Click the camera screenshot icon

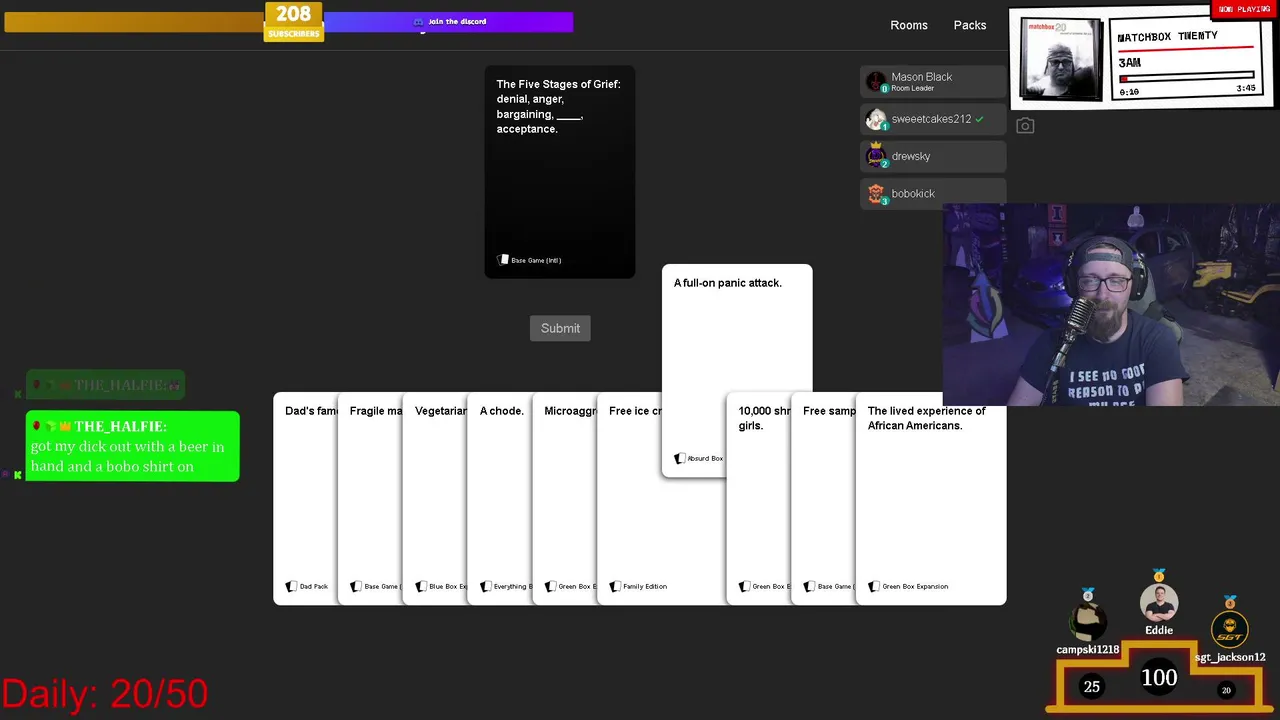pyautogui.click(x=1025, y=126)
